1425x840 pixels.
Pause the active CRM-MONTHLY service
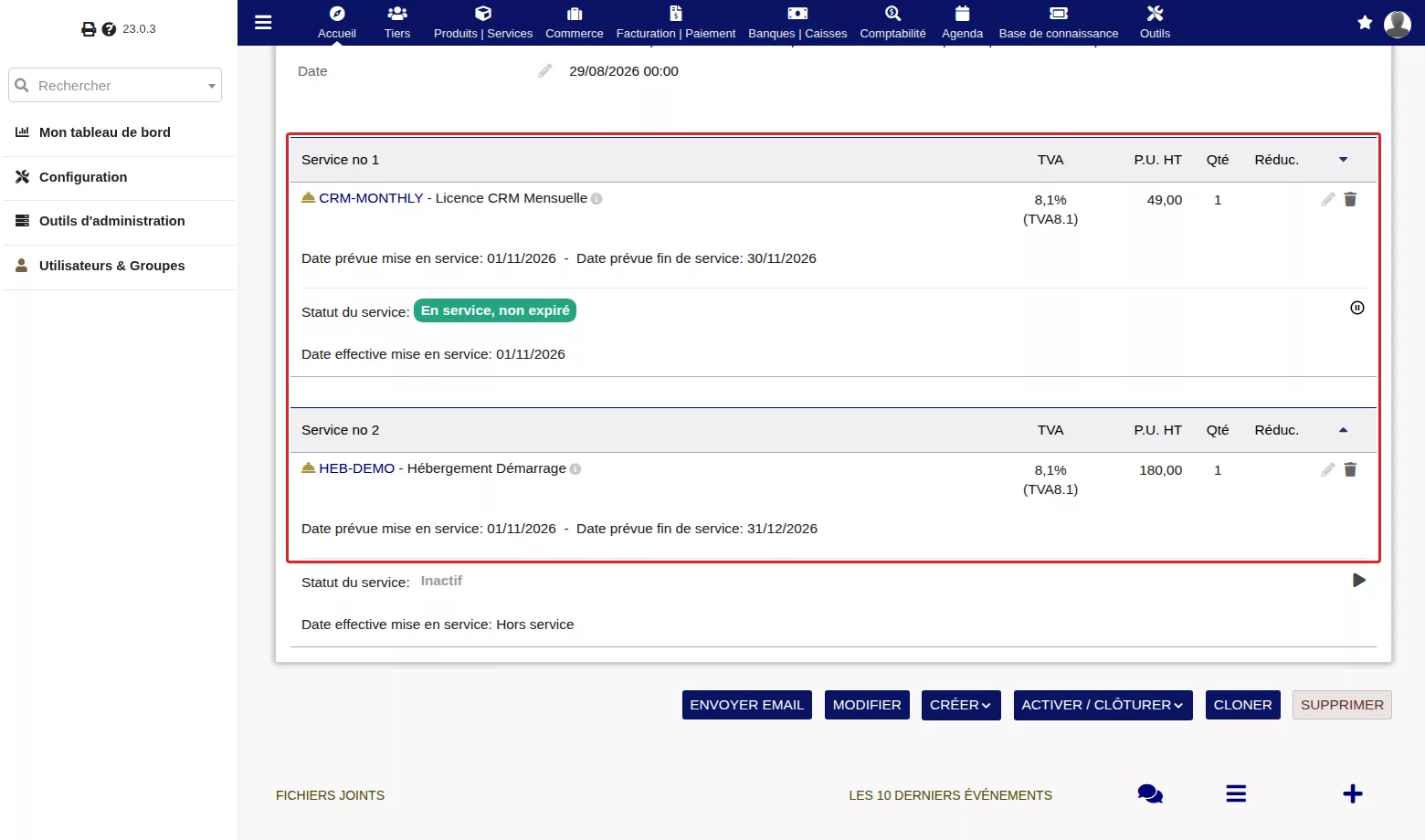tap(1357, 308)
